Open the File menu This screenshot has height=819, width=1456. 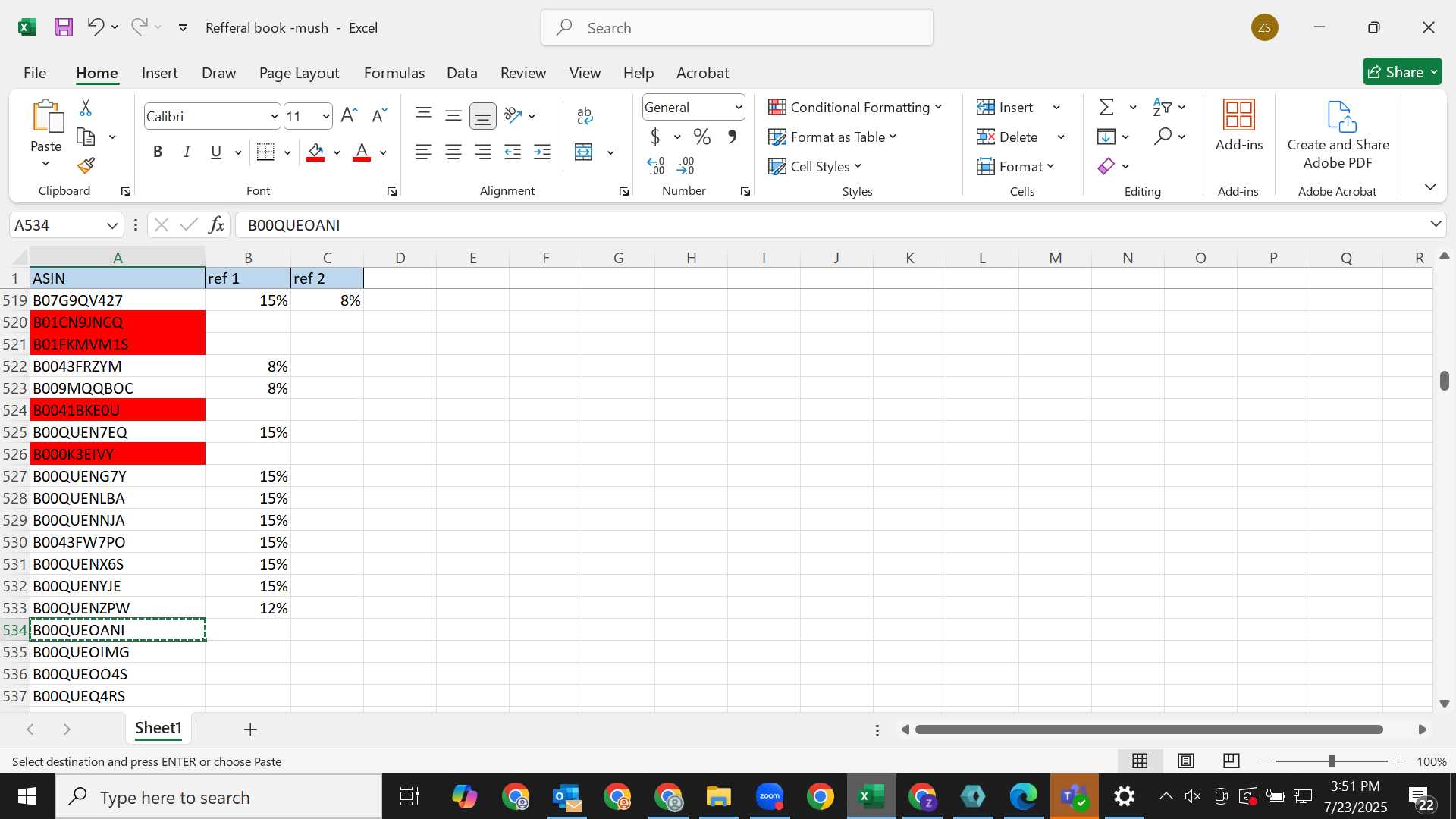(35, 73)
